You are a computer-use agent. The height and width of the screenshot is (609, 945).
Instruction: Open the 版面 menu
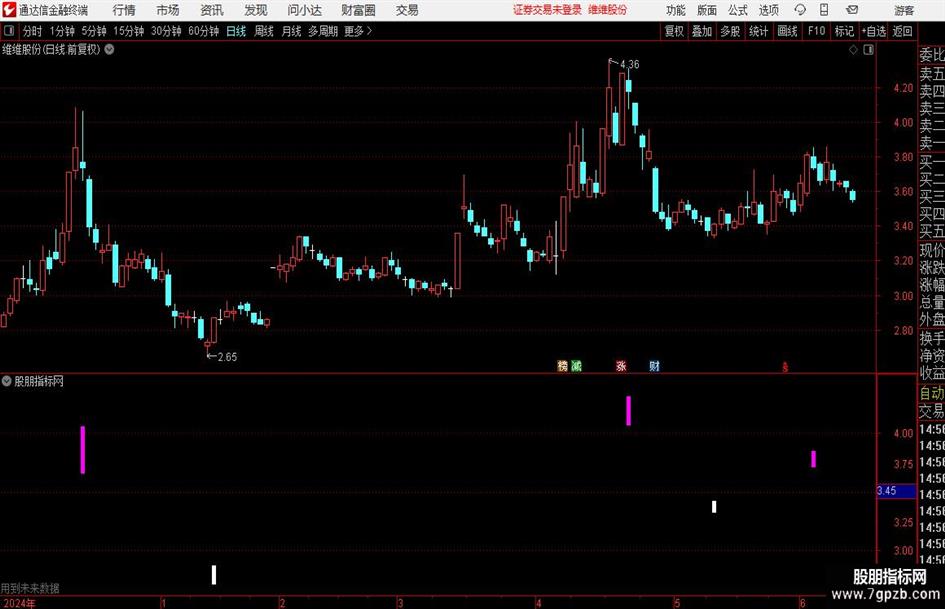(x=707, y=10)
